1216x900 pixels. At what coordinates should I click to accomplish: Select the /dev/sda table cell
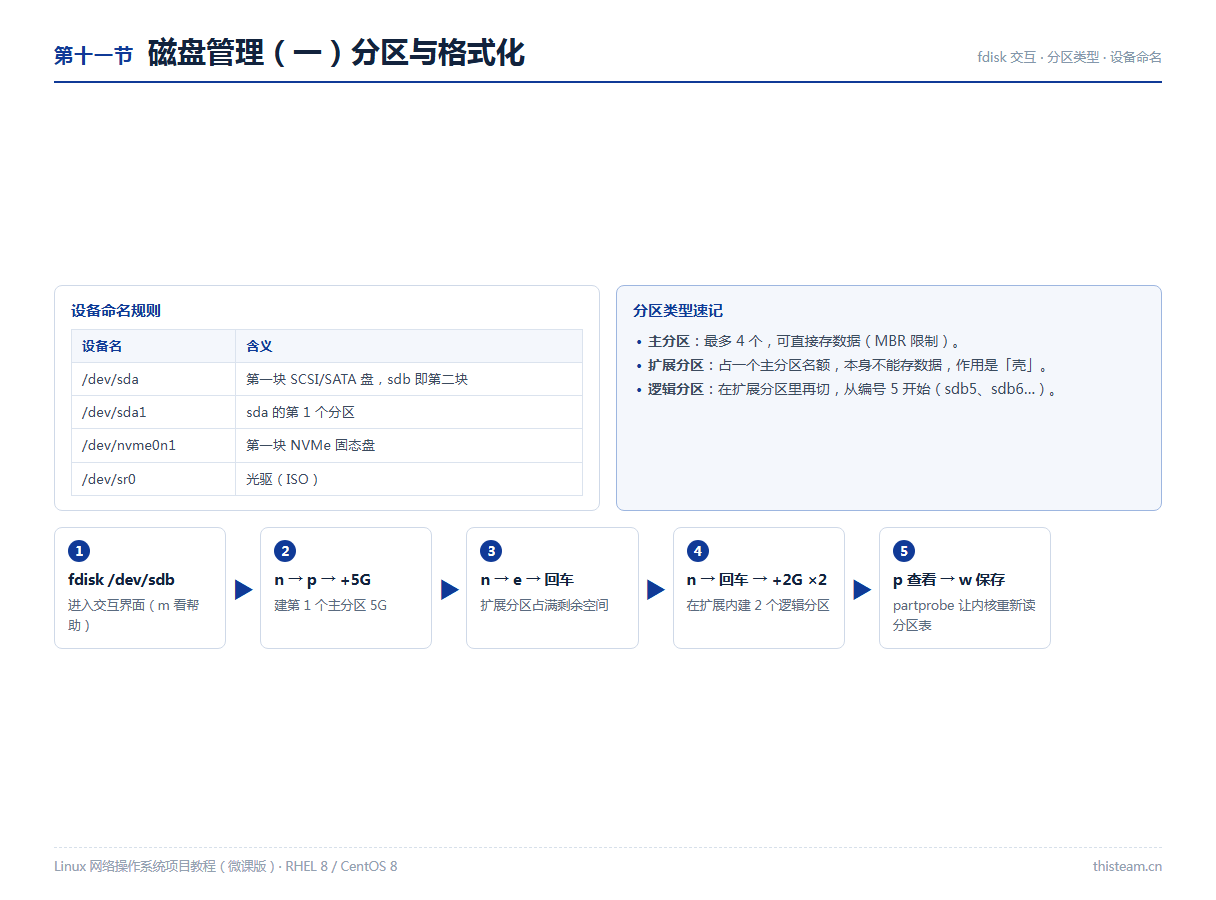[153, 379]
